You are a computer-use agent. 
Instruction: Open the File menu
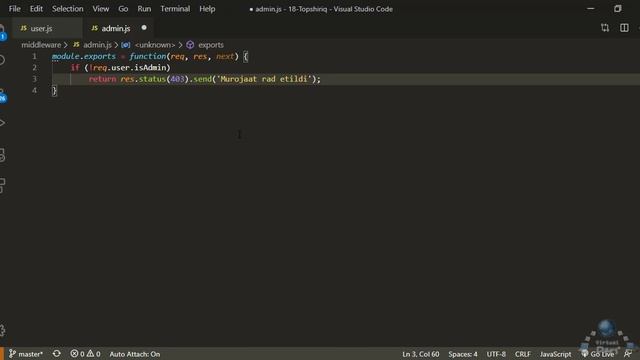[x=14, y=9]
